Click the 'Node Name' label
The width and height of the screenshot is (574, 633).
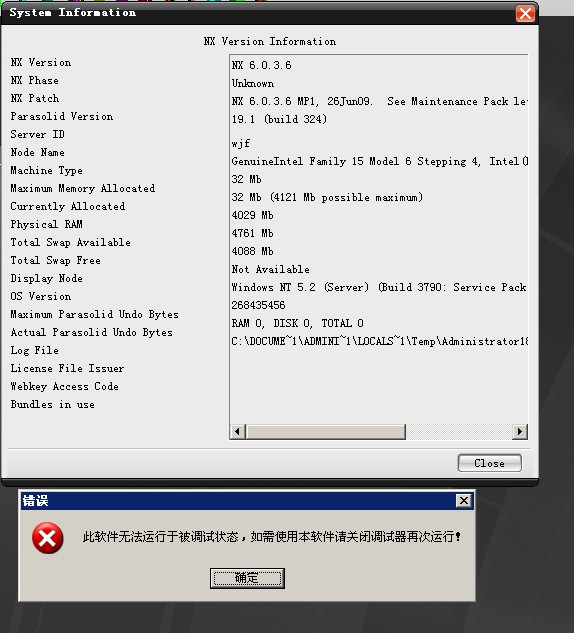coord(38,153)
